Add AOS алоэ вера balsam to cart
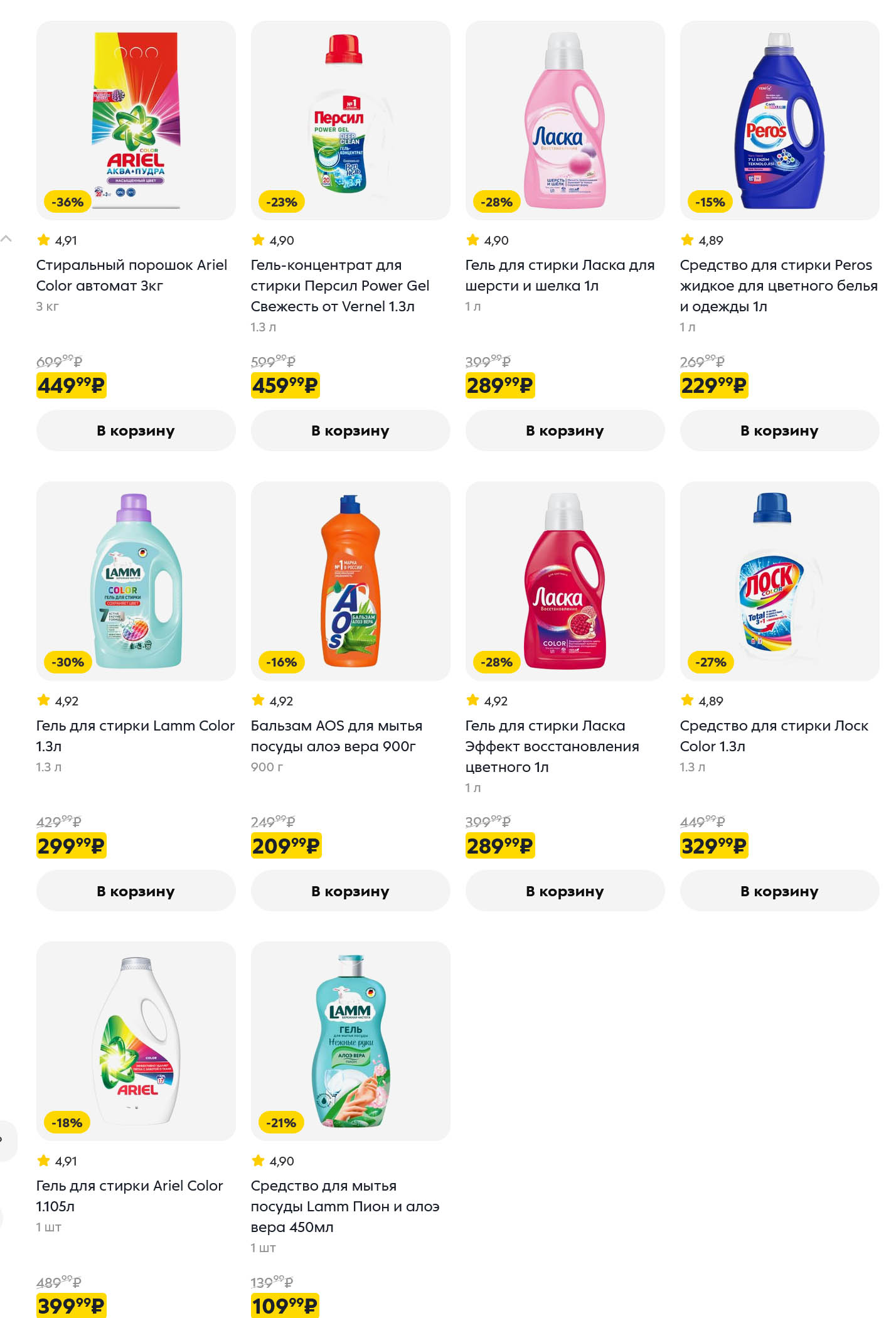Image resolution: width=896 pixels, height=1318 pixels. pyautogui.click(x=350, y=891)
